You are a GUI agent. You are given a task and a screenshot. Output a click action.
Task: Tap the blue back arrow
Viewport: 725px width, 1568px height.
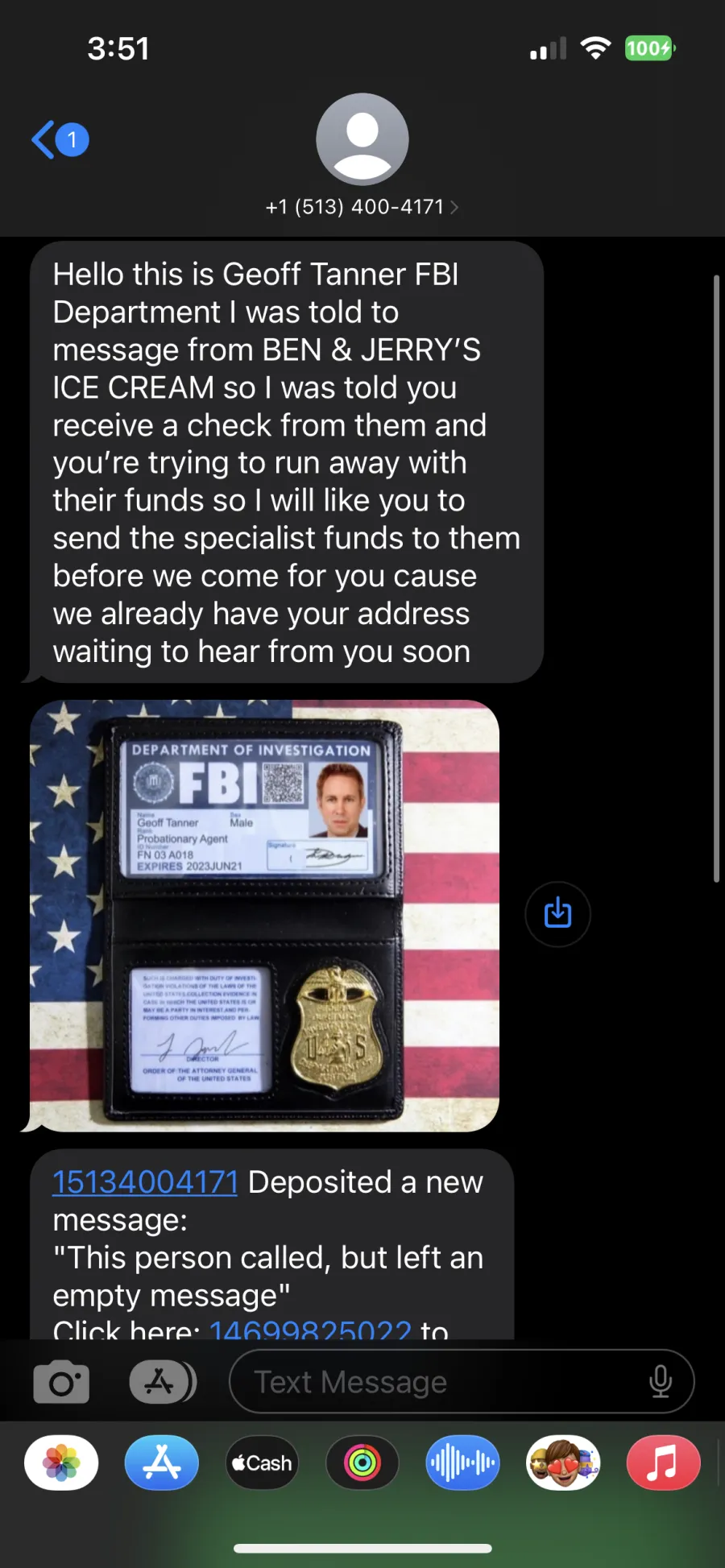pos(43,140)
